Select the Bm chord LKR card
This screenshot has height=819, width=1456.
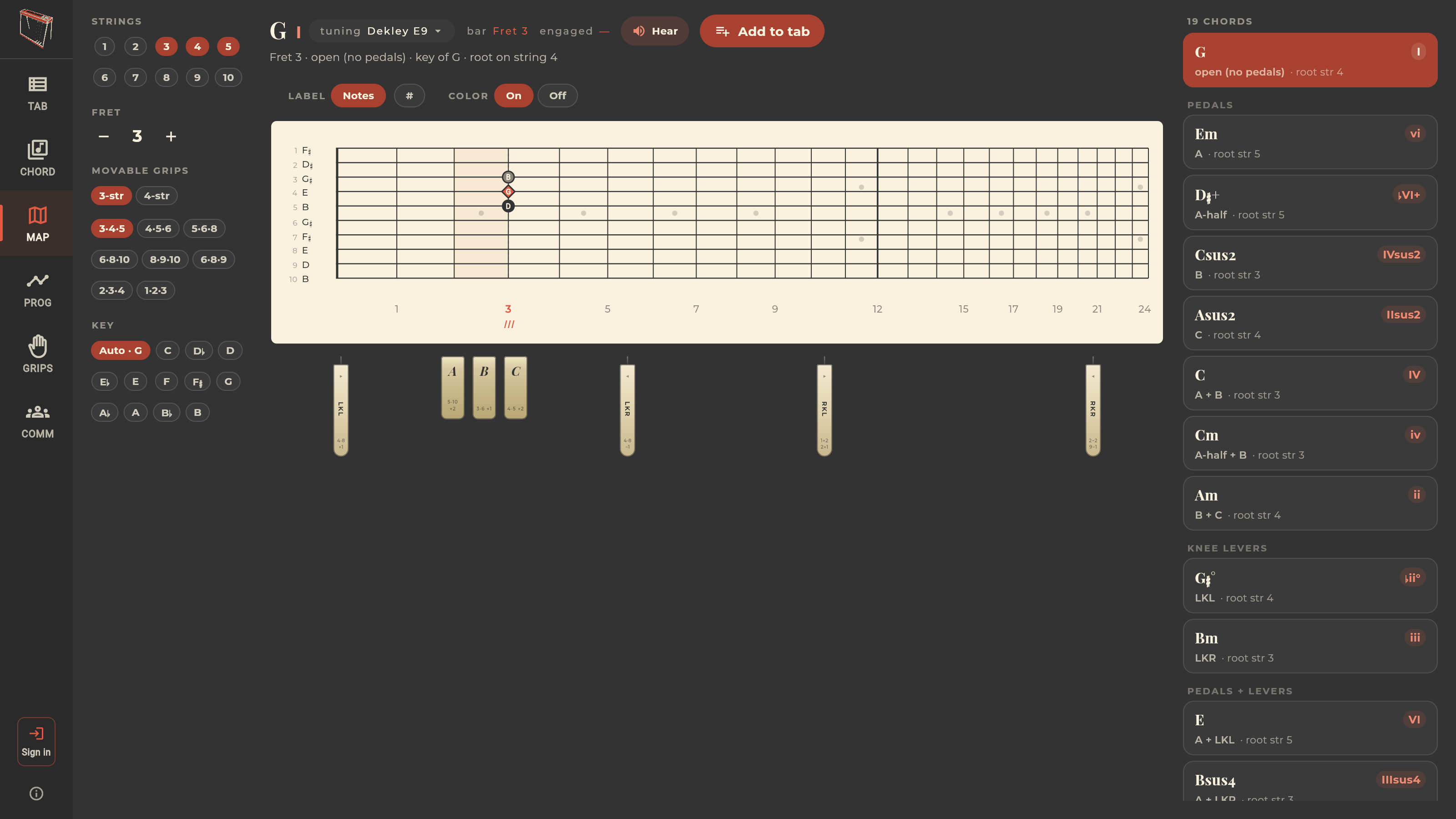[x=1310, y=646]
